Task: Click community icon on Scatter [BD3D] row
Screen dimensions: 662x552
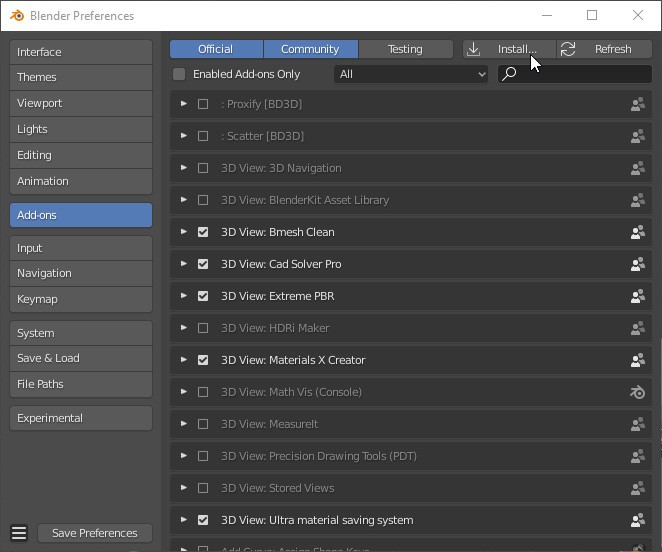Action: tap(638, 136)
